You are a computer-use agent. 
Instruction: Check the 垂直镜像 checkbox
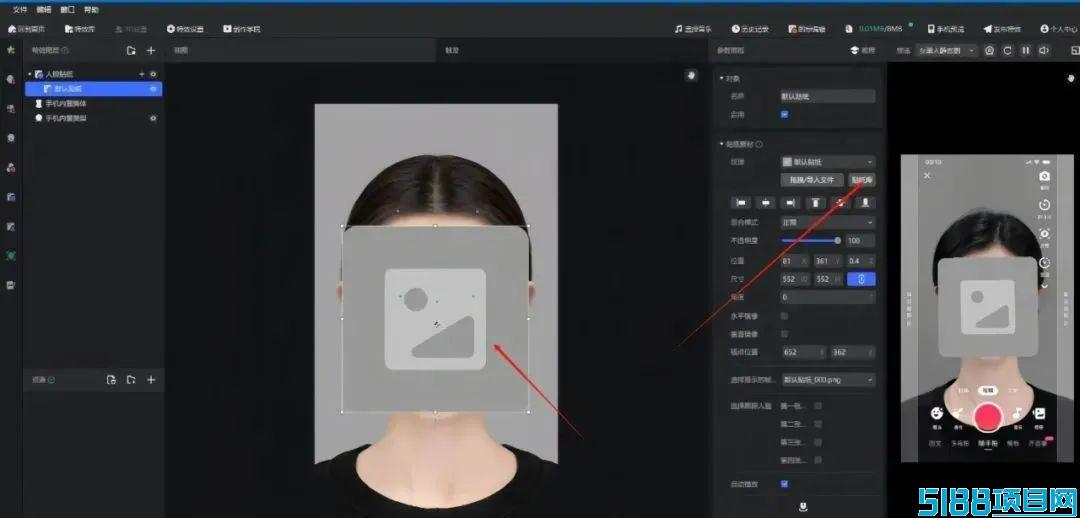click(x=785, y=333)
